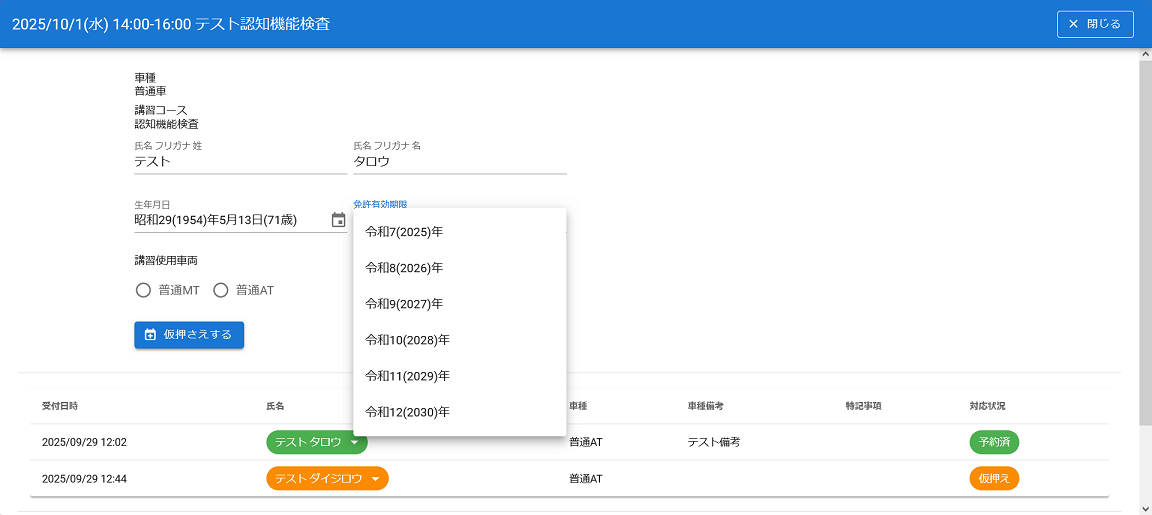Click the 氏名 フリガナ 姓 input field

click(x=240, y=162)
